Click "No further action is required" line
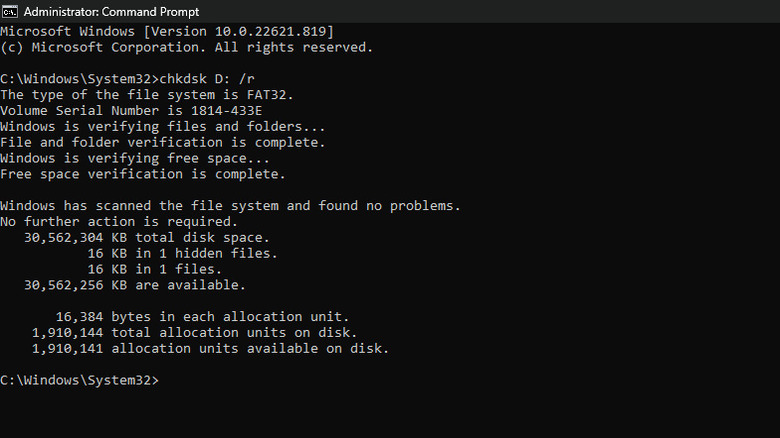The image size is (780, 438). coord(119,221)
